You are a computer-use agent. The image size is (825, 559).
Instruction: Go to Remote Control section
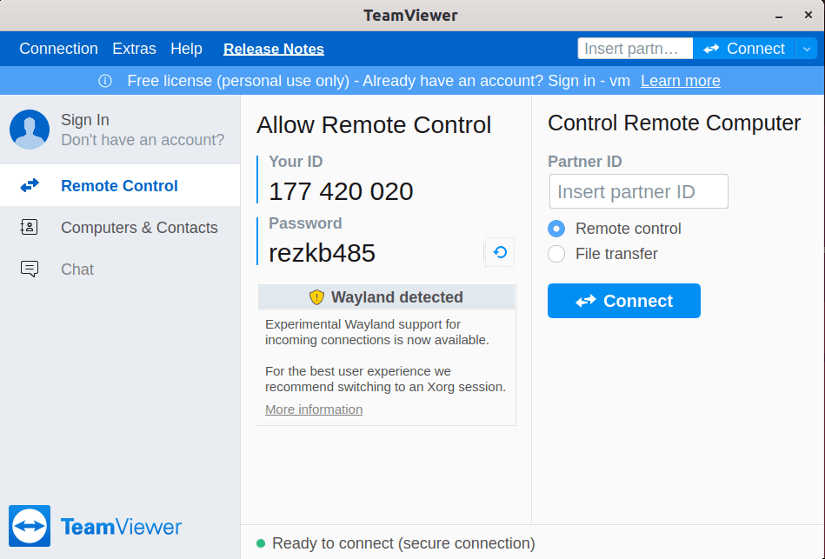click(120, 185)
